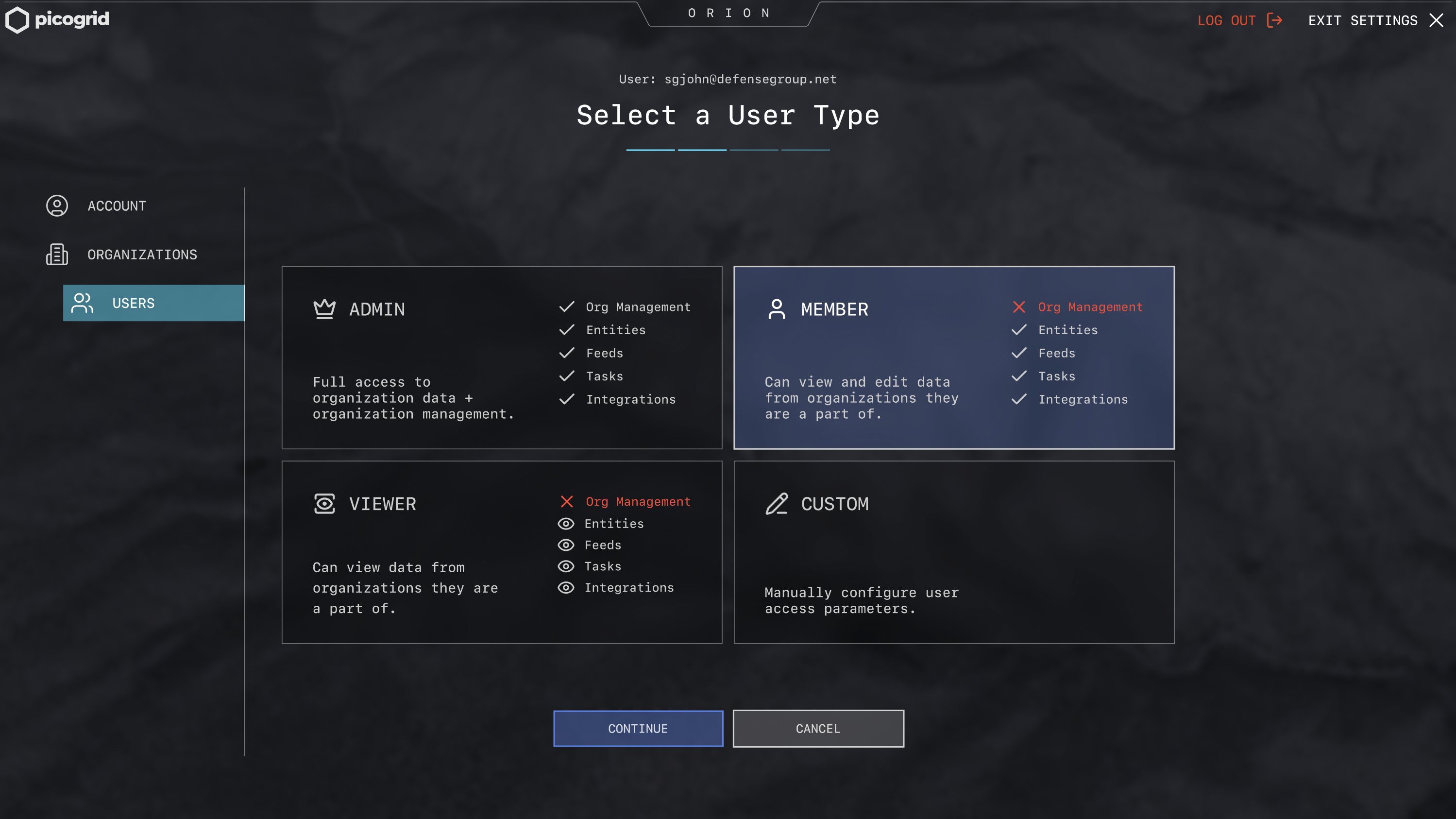
Task: Select the Custom user type card
Action: pos(953,552)
